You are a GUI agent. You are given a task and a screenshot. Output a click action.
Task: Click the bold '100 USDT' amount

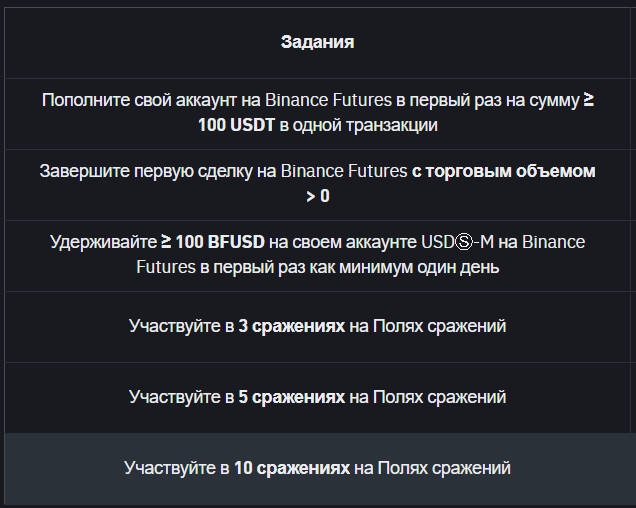point(236,125)
